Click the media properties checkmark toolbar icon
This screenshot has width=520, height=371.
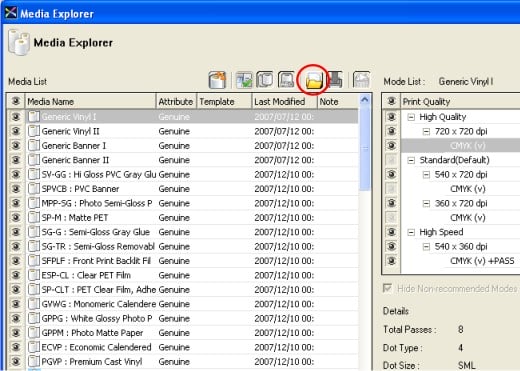244,80
